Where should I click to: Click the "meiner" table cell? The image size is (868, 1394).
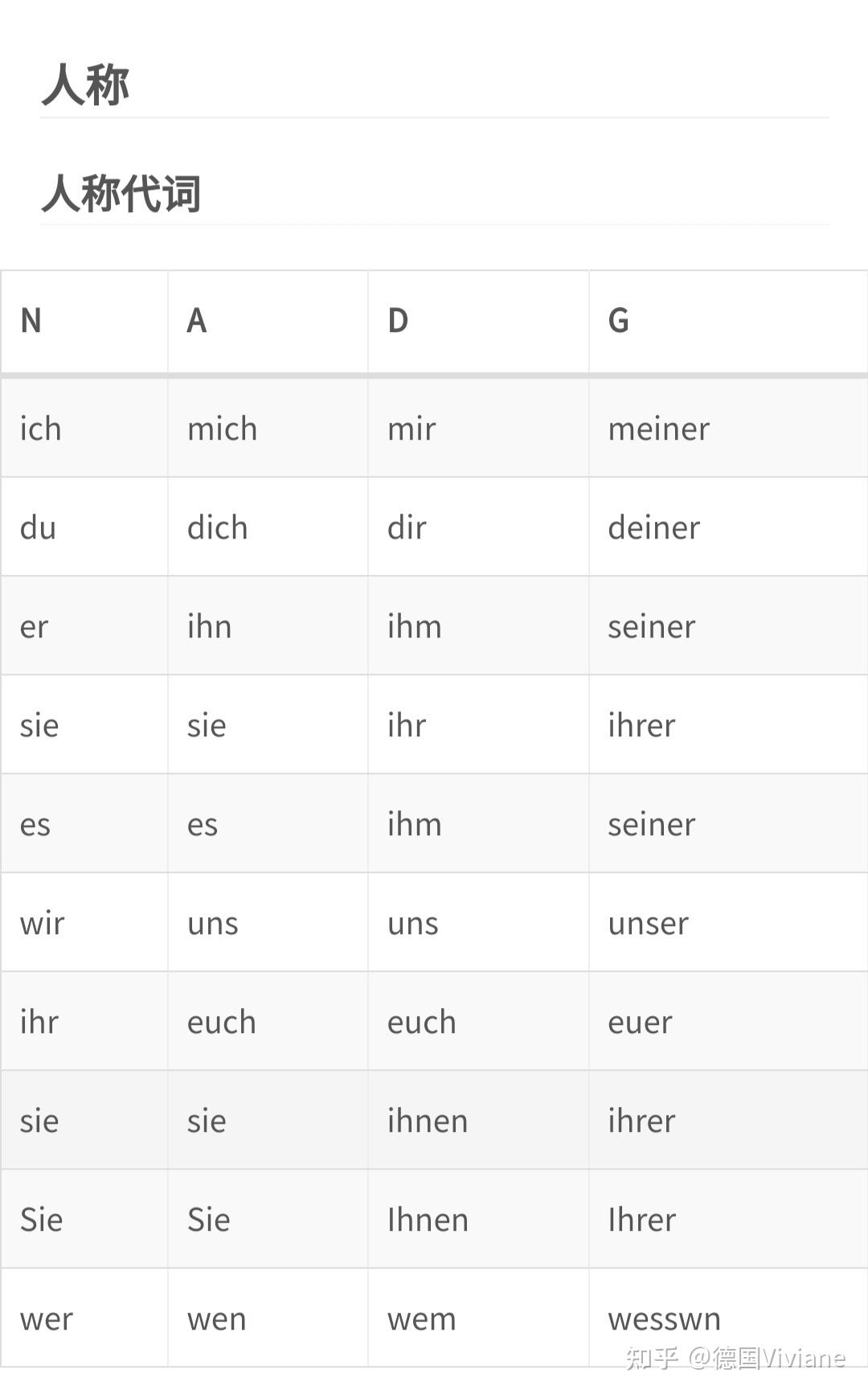click(659, 428)
